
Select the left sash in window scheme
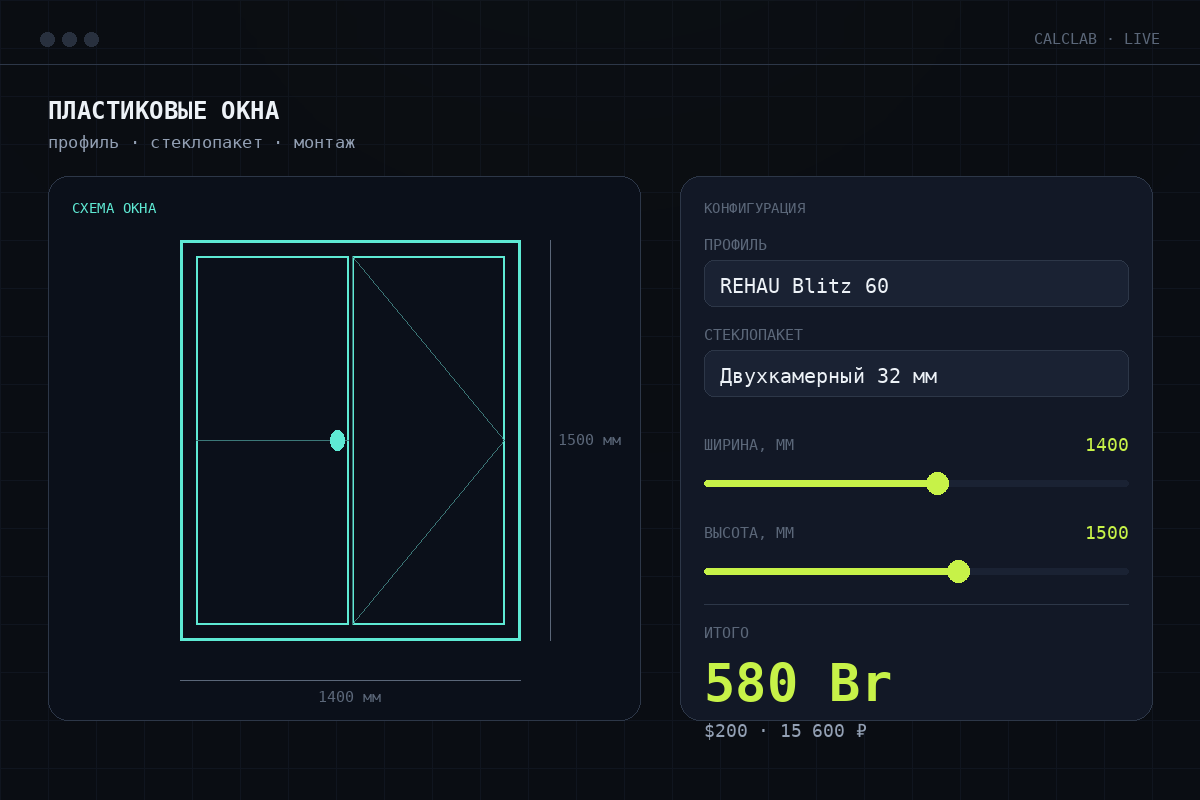(x=272, y=440)
